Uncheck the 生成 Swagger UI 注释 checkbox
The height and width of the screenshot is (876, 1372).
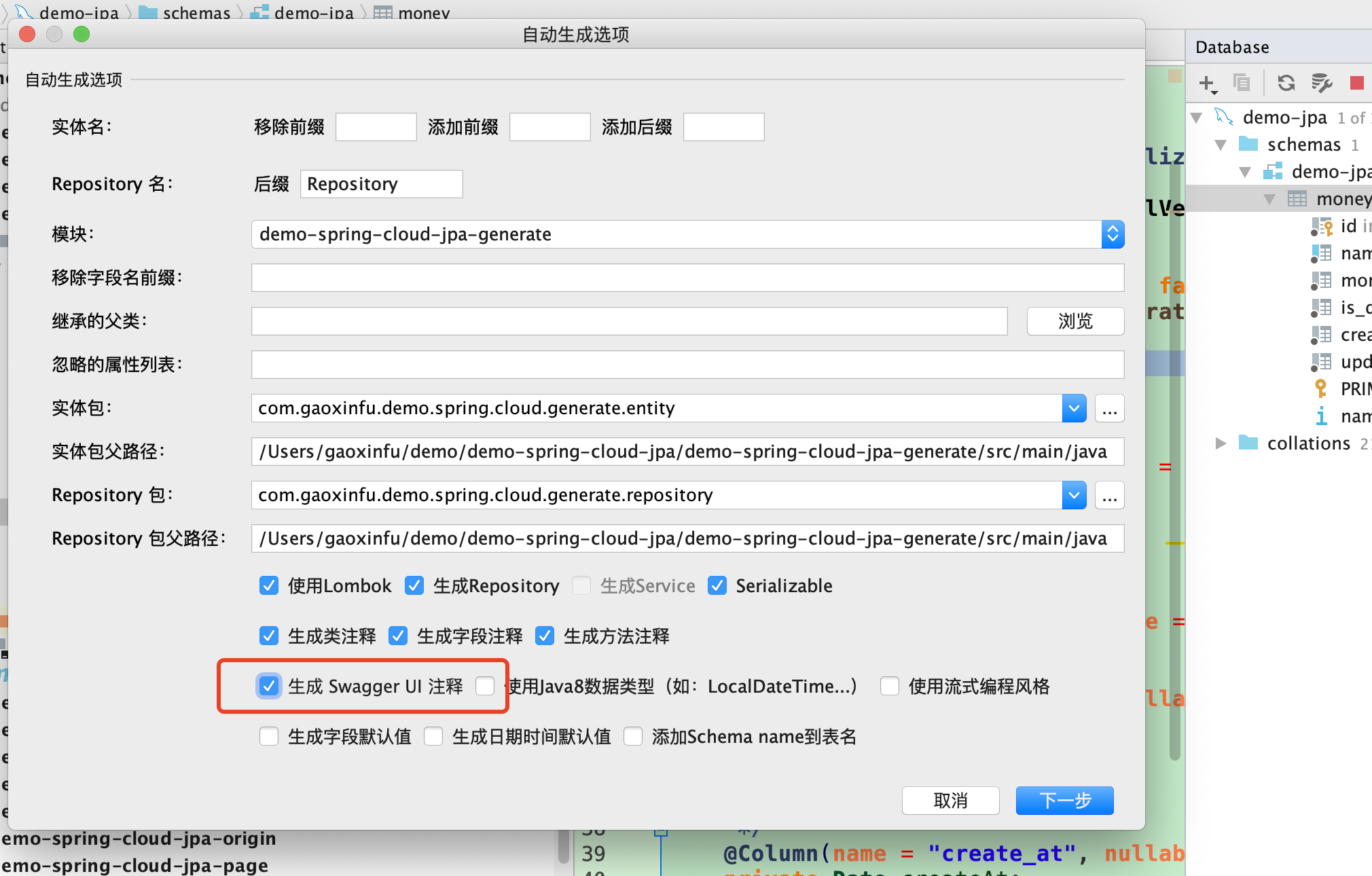pos(269,686)
